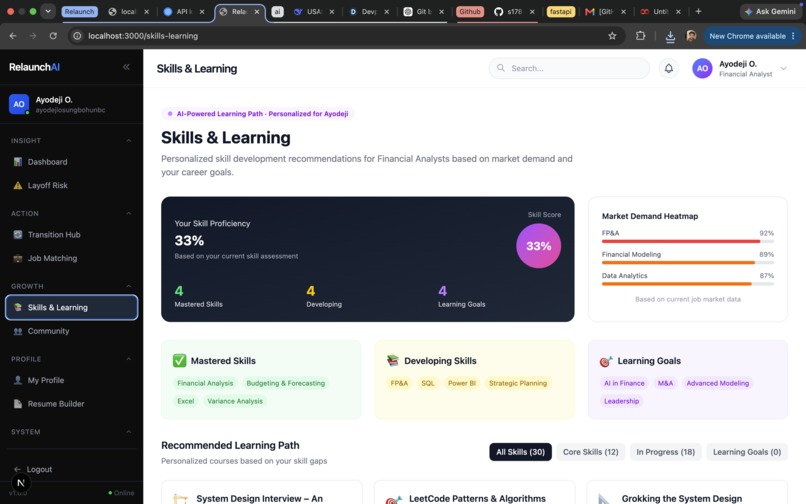Open Job Matching page
The height and width of the screenshot is (504, 806).
(x=71, y=258)
